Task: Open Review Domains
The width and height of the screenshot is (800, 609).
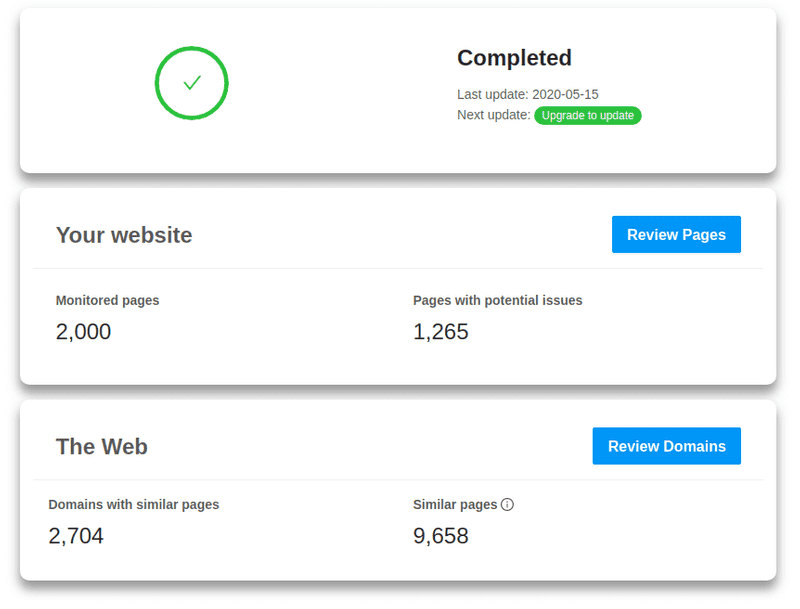Action: click(x=666, y=446)
